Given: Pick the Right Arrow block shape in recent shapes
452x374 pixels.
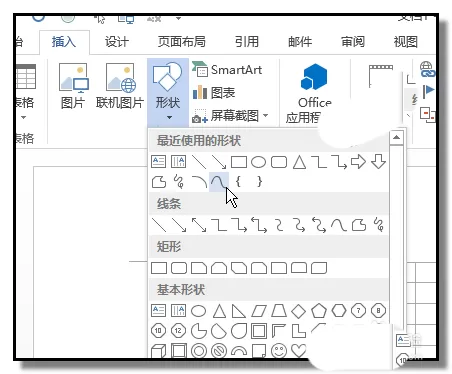Looking at the screenshot, I should pos(358,162).
